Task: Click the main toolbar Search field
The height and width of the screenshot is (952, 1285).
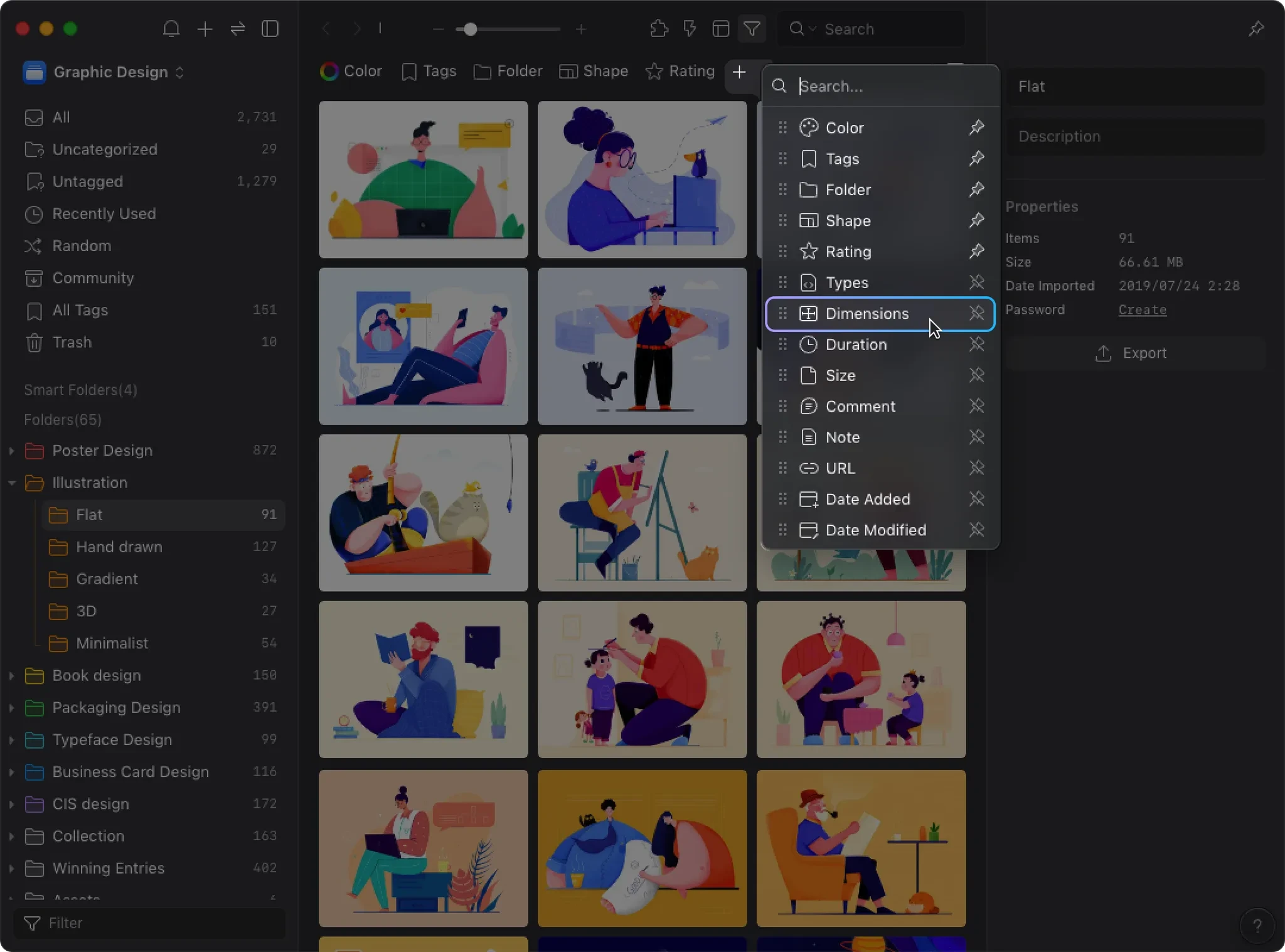Action: pos(871,29)
